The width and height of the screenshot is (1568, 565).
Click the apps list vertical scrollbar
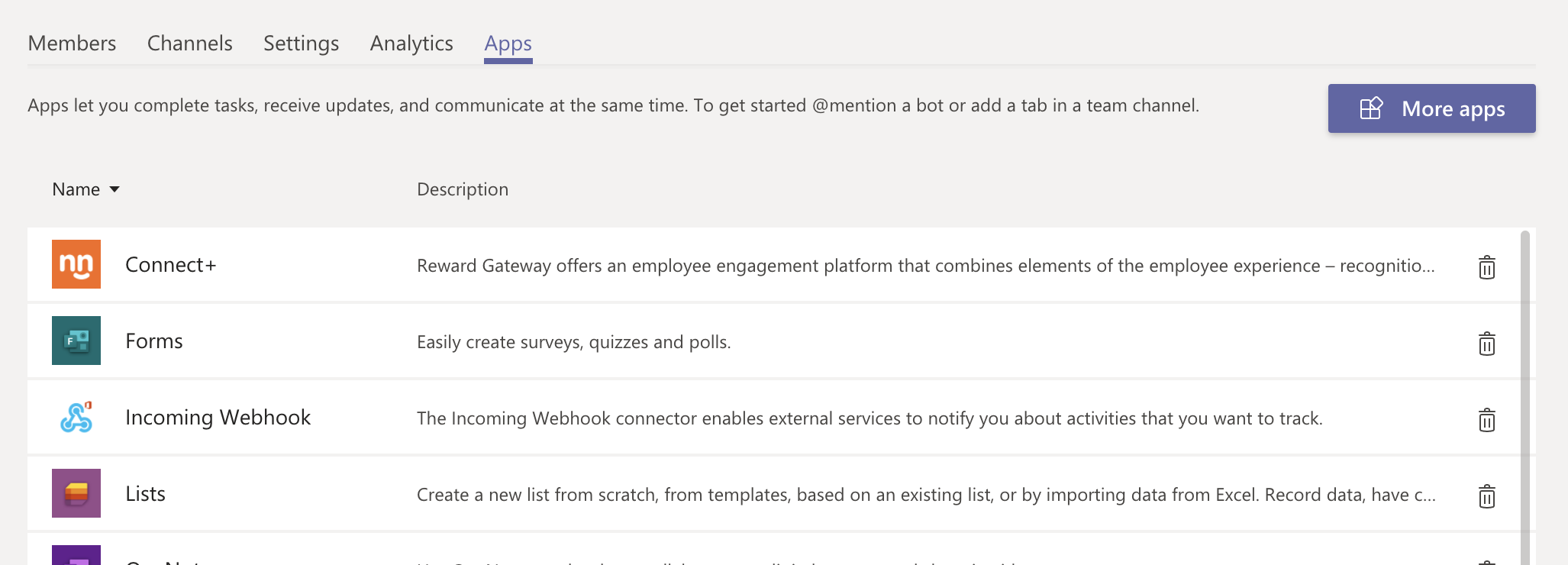tap(1524, 397)
